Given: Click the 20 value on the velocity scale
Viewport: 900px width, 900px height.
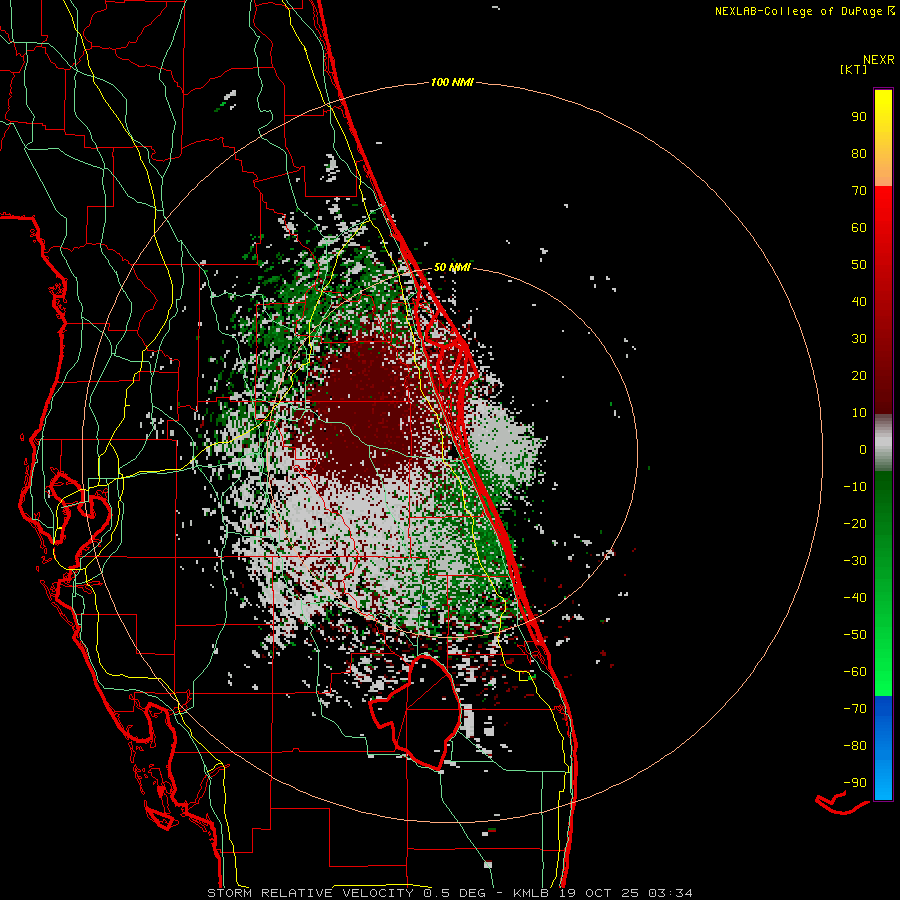Looking at the screenshot, I should [859, 375].
